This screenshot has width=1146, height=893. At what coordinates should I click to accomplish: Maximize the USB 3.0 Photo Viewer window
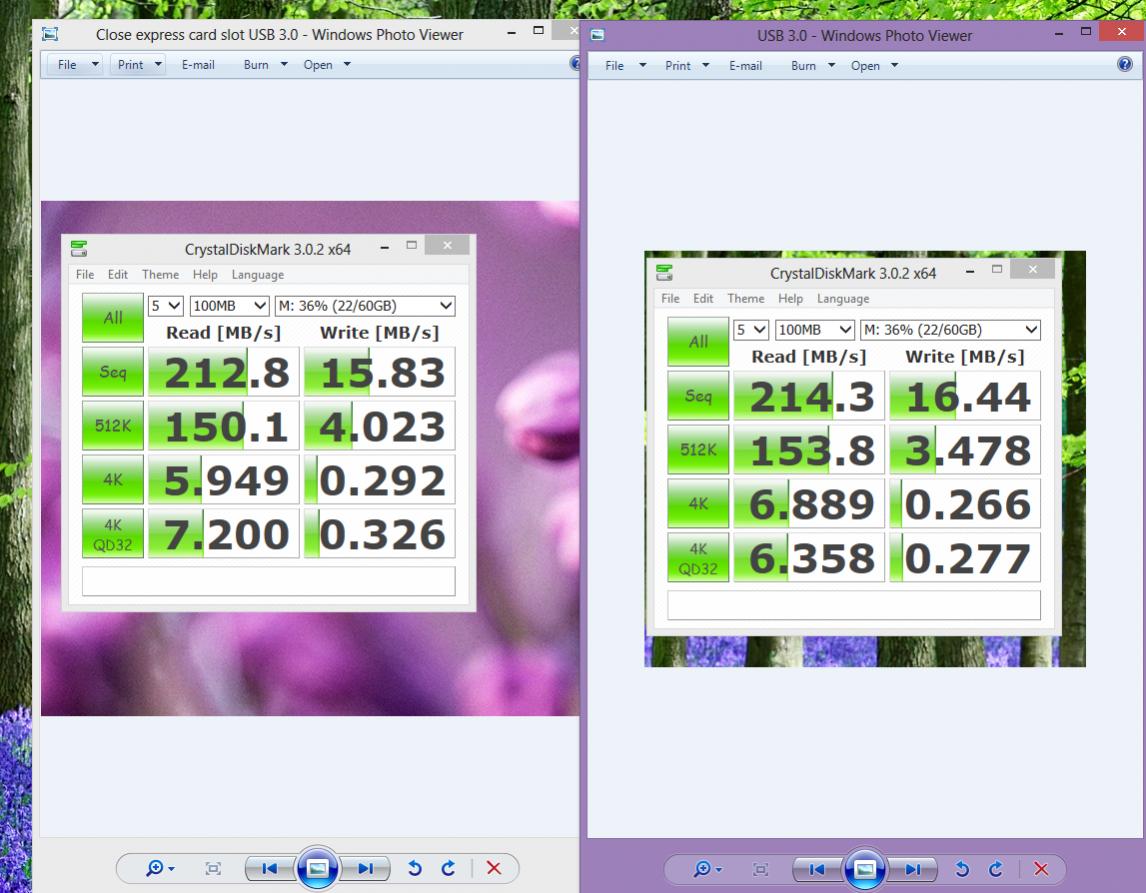[1085, 32]
